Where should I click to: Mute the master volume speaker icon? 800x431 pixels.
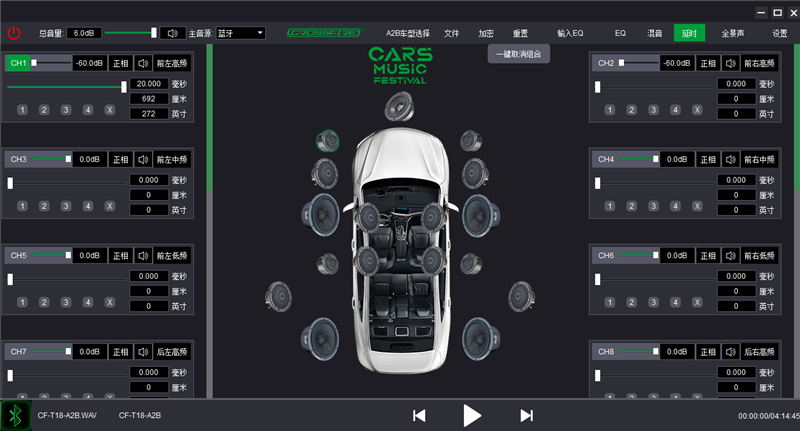tap(173, 33)
